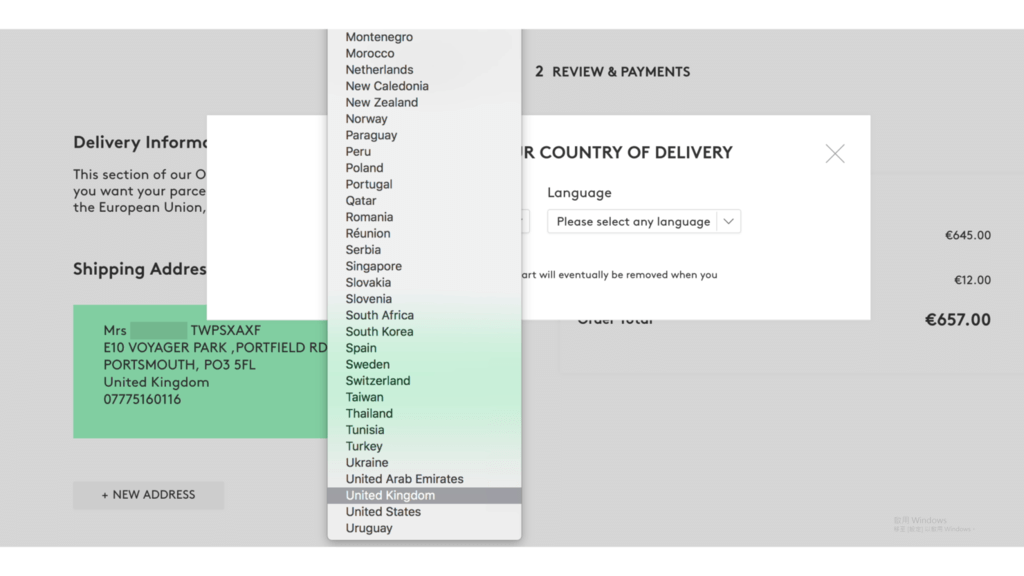Choose United States from the list
The width and height of the screenshot is (1024, 576).
(x=424, y=511)
